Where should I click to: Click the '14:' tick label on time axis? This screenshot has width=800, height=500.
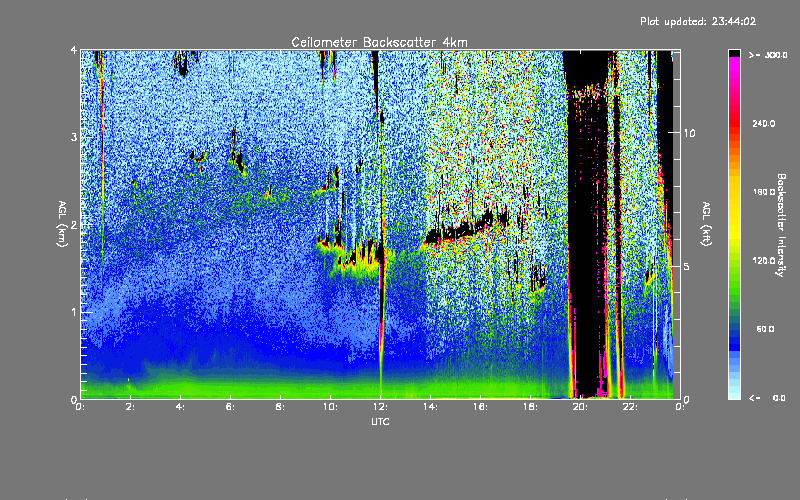(430, 407)
